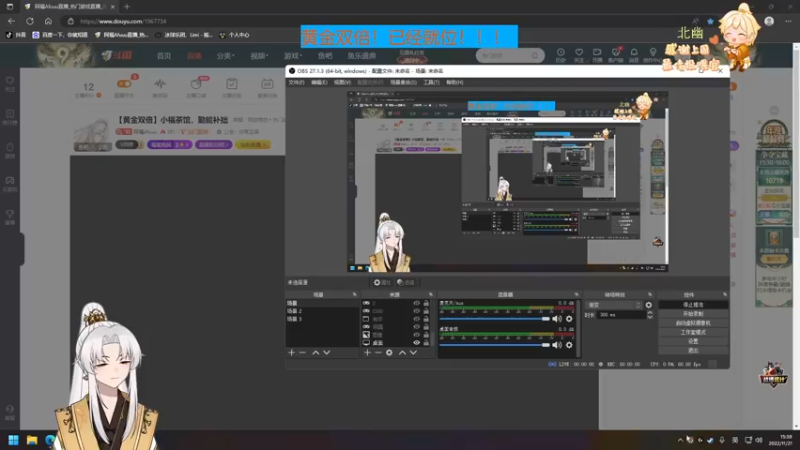The width and height of the screenshot is (800, 450).
Task: Remove selected source with the minus icon
Action: (378, 353)
